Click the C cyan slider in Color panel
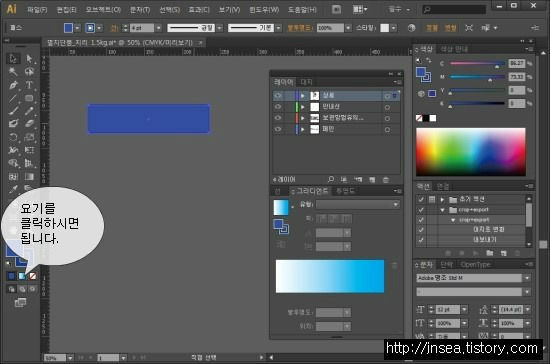The width and height of the screenshot is (550, 364). click(x=477, y=63)
